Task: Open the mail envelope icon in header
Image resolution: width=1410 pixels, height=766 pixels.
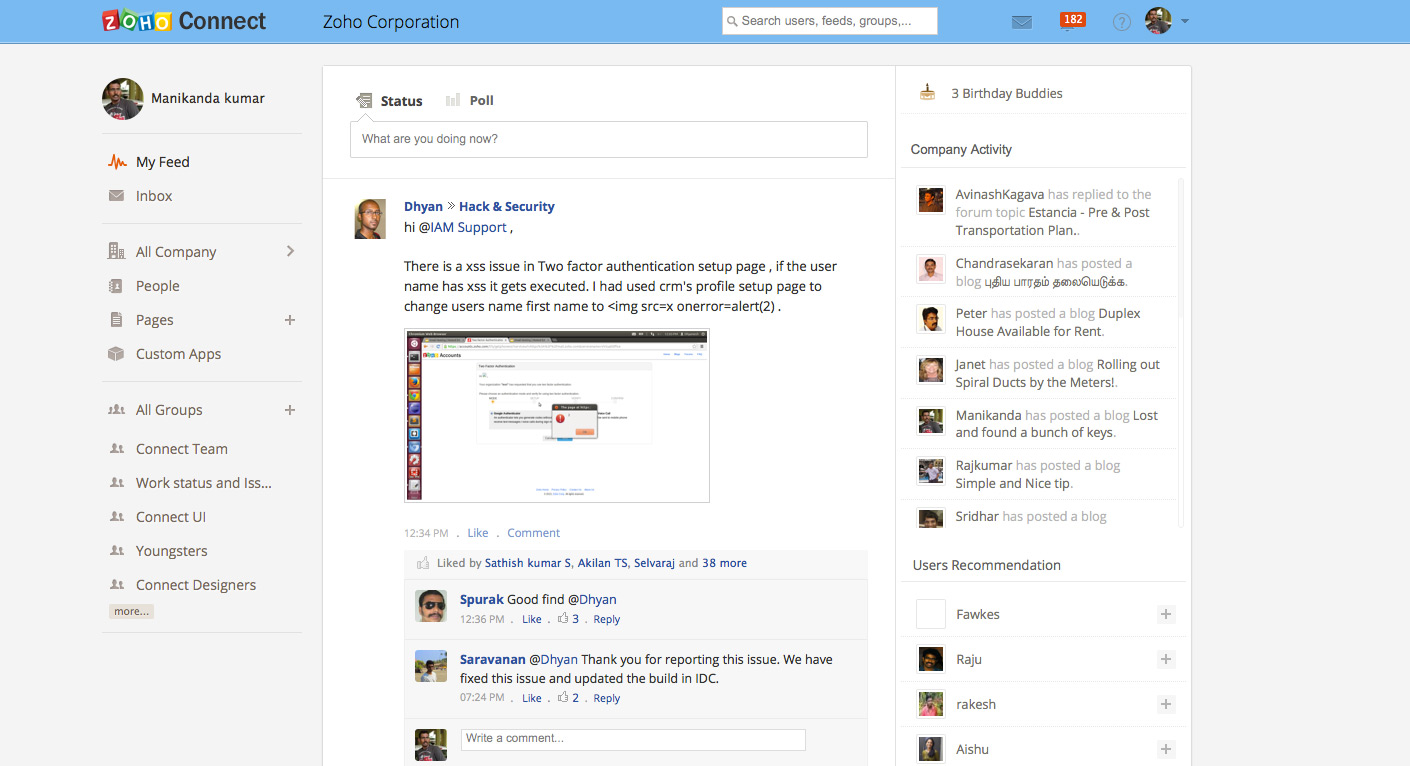Action: coord(1021,22)
